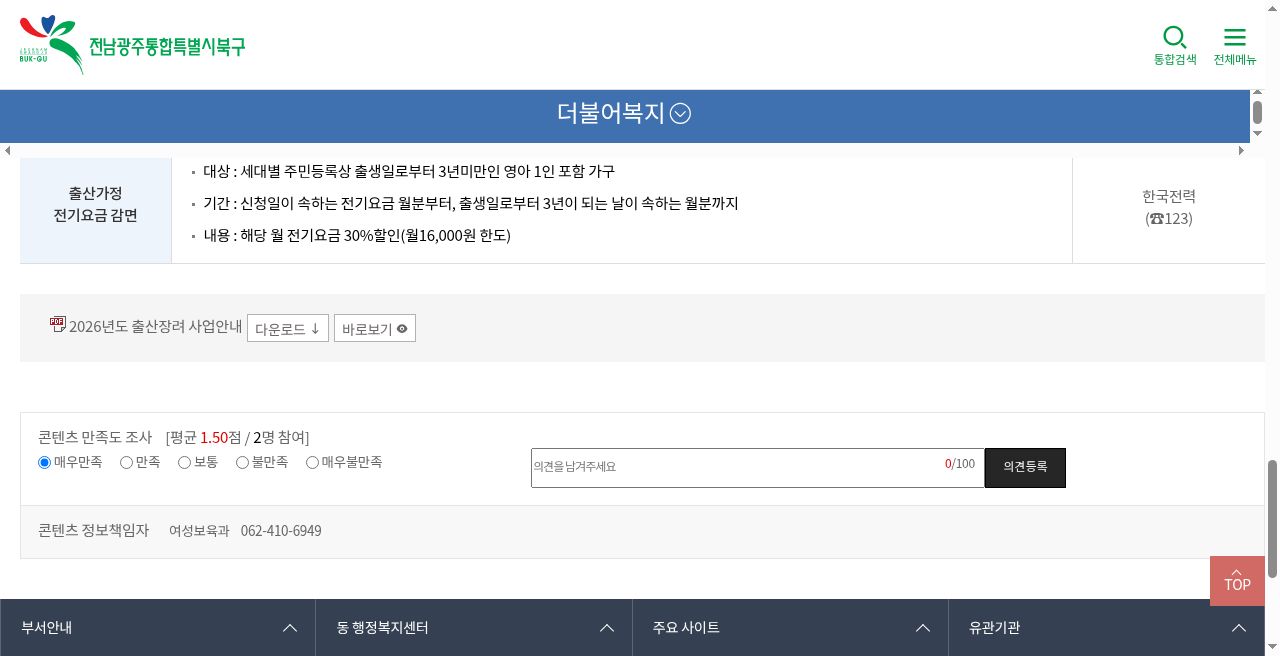Viewport: 1280px width, 656px height.
Task: Click the 062-410-6949 phone number
Action: pyautogui.click(x=281, y=531)
